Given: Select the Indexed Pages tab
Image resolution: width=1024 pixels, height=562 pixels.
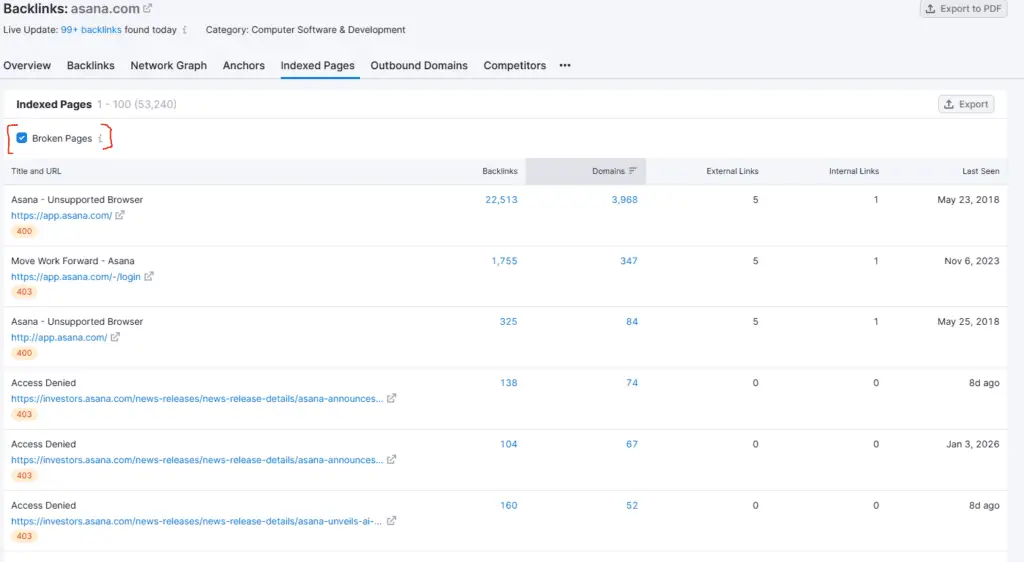Looking at the screenshot, I should point(317,65).
